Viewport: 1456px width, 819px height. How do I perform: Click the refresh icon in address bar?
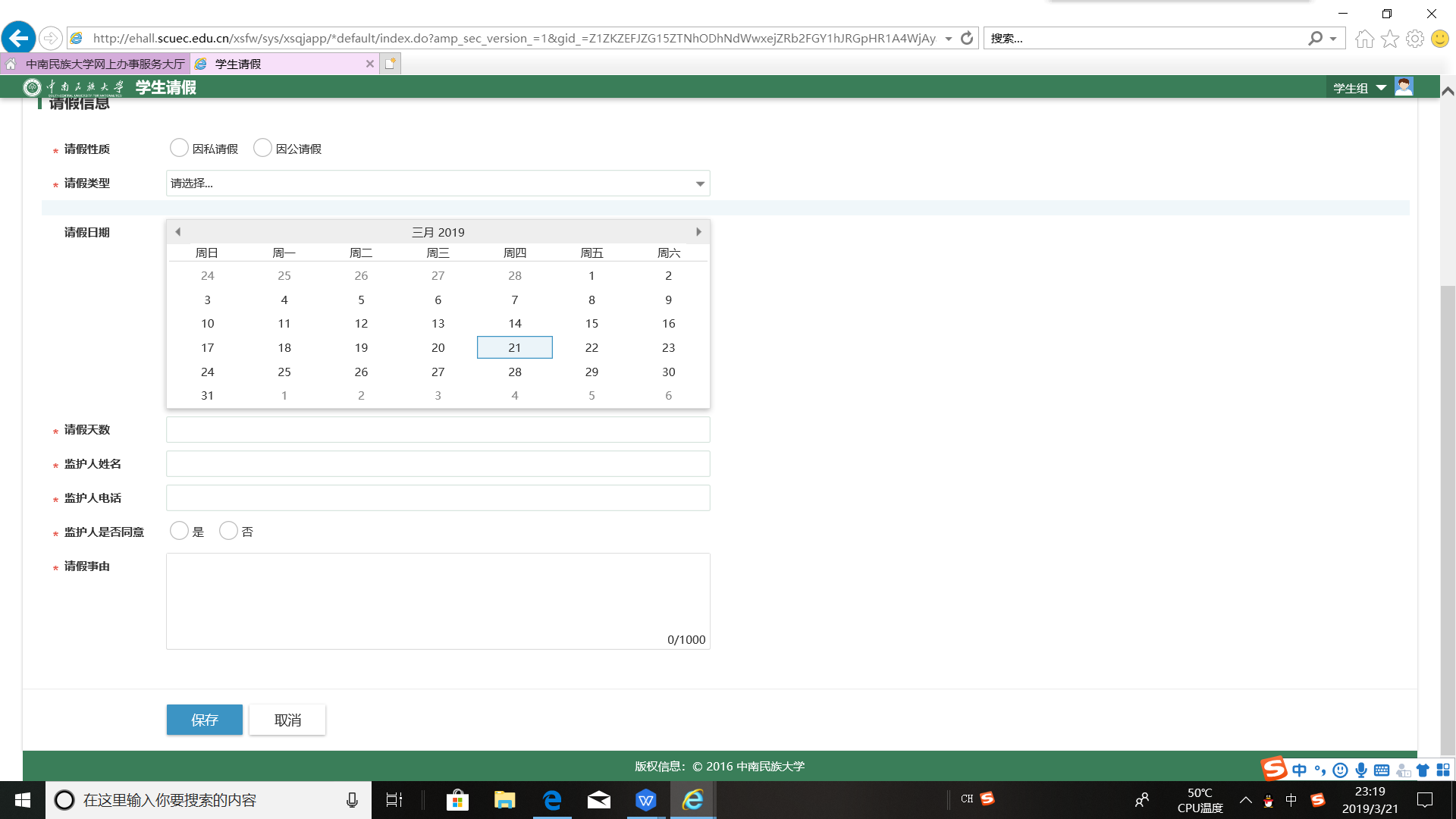967,38
